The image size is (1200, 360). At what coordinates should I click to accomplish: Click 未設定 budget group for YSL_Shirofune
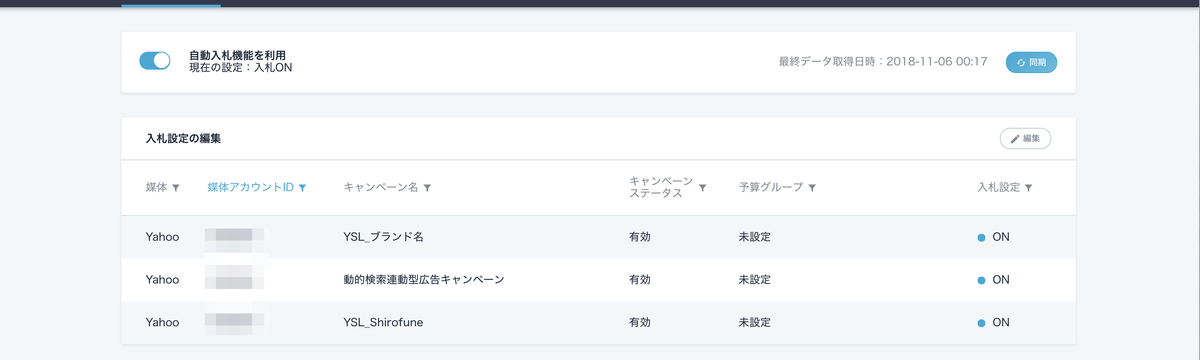[x=755, y=323]
